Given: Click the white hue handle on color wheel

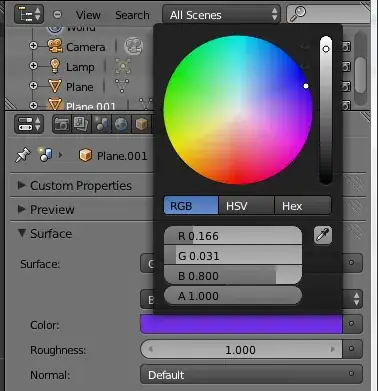Looking at the screenshot, I should pos(306,86).
